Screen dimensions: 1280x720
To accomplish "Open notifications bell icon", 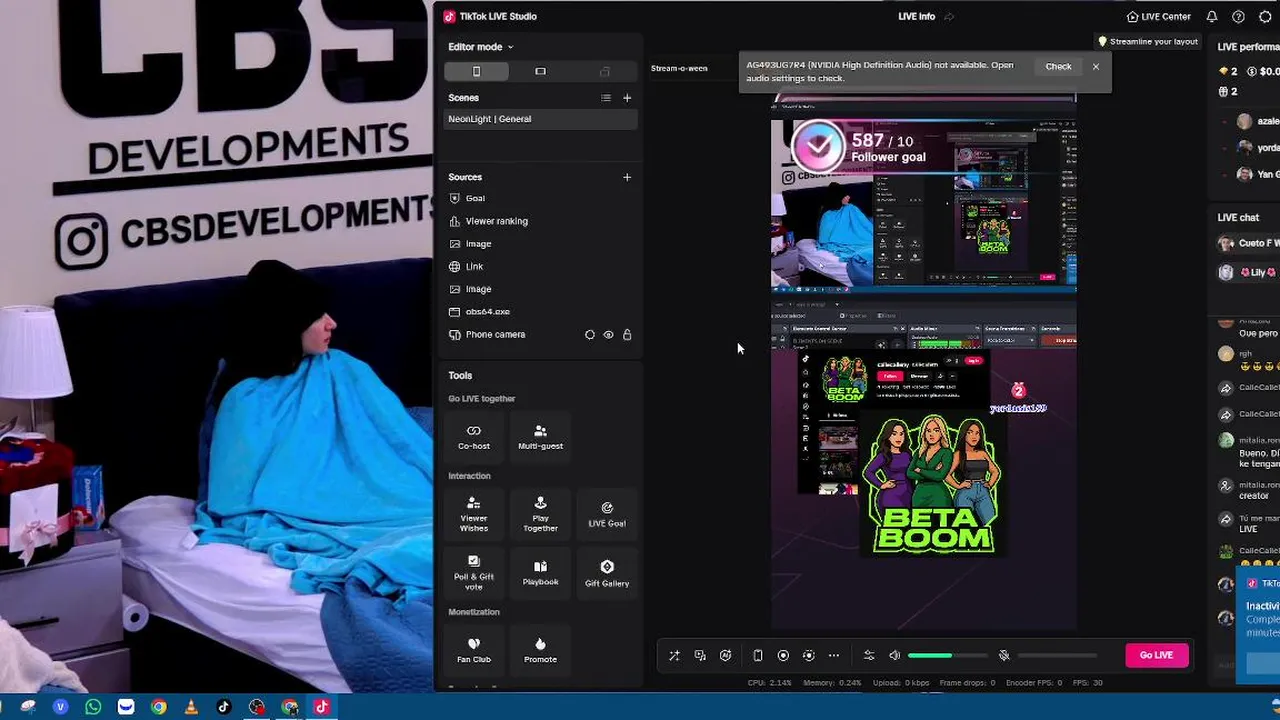I will [1212, 17].
